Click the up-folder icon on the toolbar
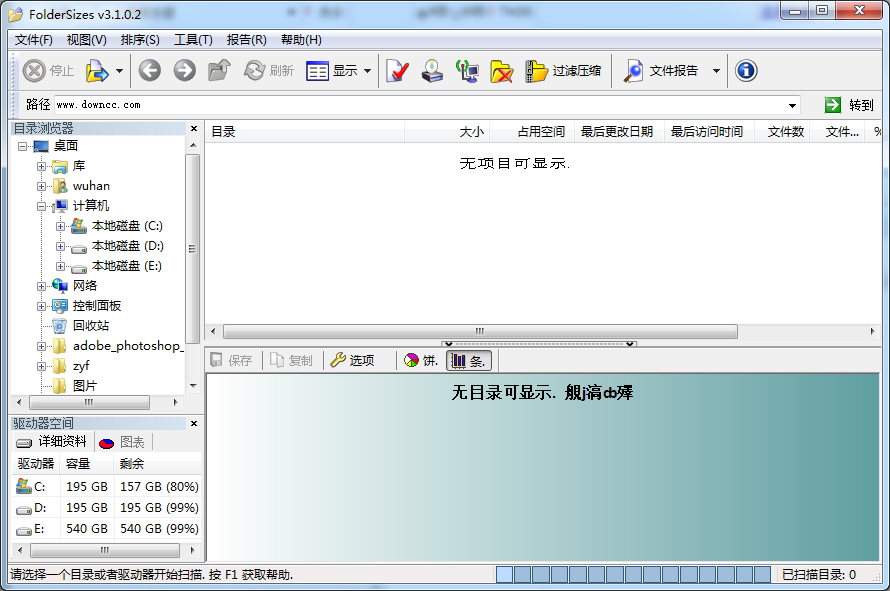The height and width of the screenshot is (591, 890). pos(221,70)
